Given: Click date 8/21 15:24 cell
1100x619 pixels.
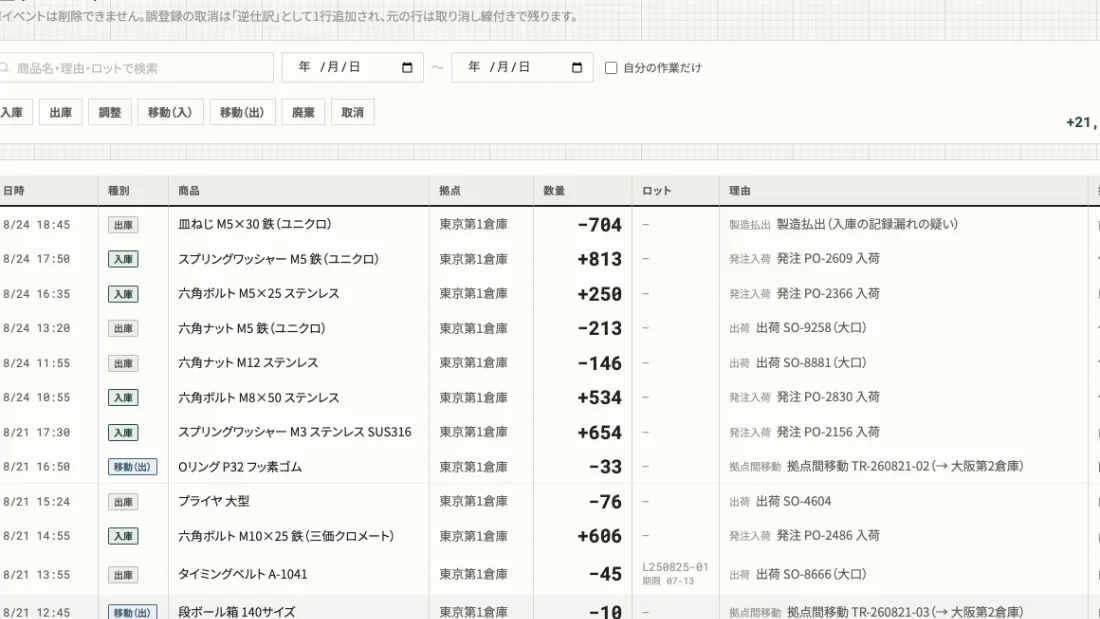Looking at the screenshot, I should [x=36, y=502].
